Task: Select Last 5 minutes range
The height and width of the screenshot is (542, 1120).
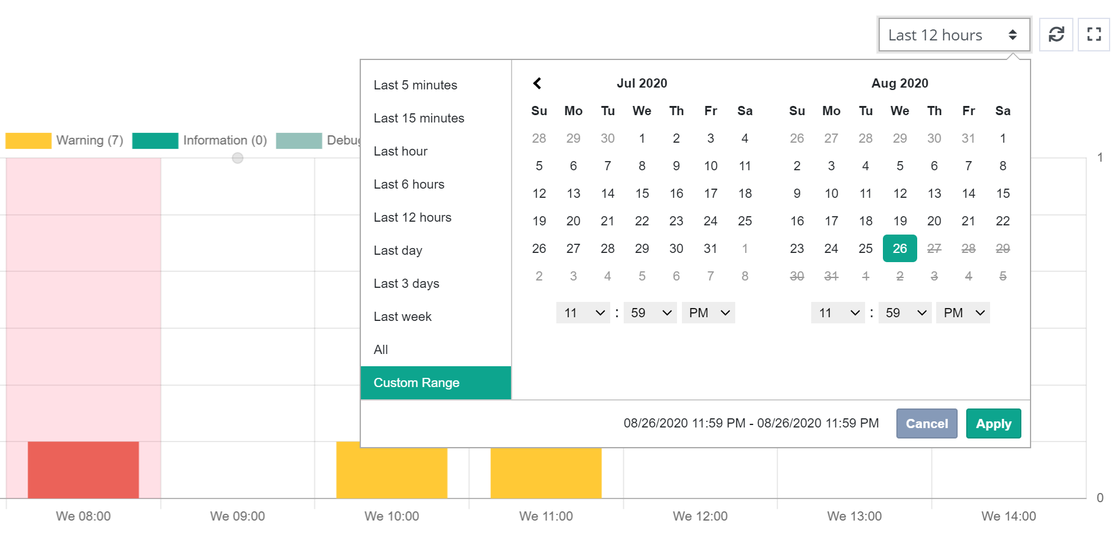Action: 436,85
